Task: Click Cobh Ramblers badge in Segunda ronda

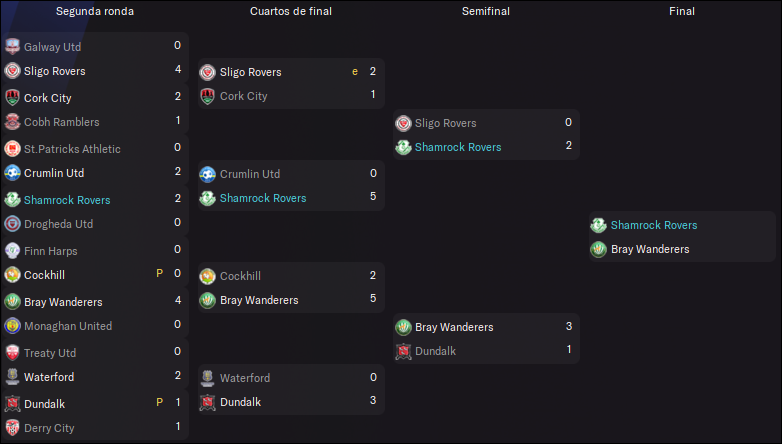Action: click(12, 121)
